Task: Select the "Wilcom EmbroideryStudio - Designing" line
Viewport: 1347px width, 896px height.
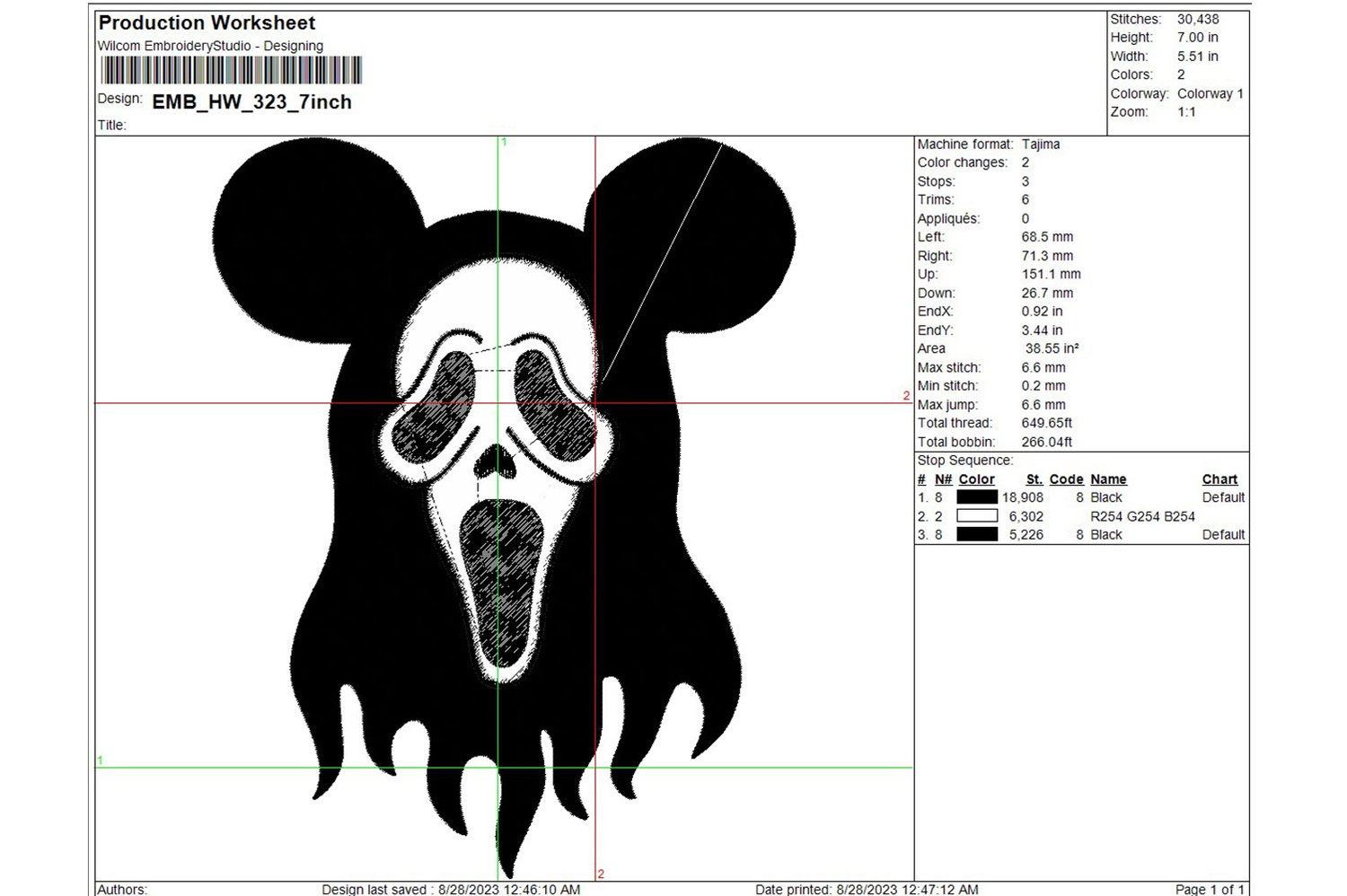Action: pyautogui.click(x=210, y=46)
